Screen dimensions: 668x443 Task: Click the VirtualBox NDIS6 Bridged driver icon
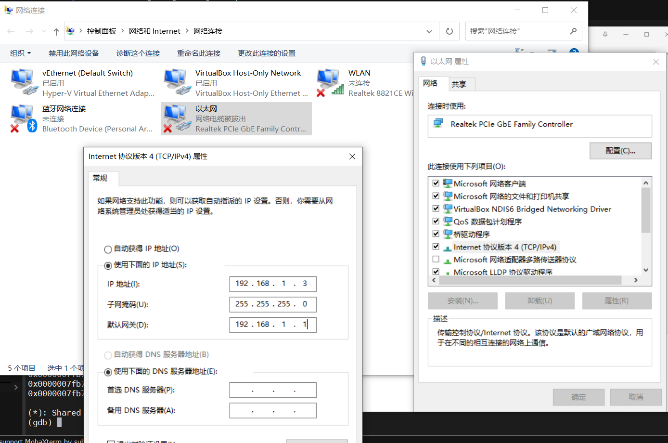(447, 208)
